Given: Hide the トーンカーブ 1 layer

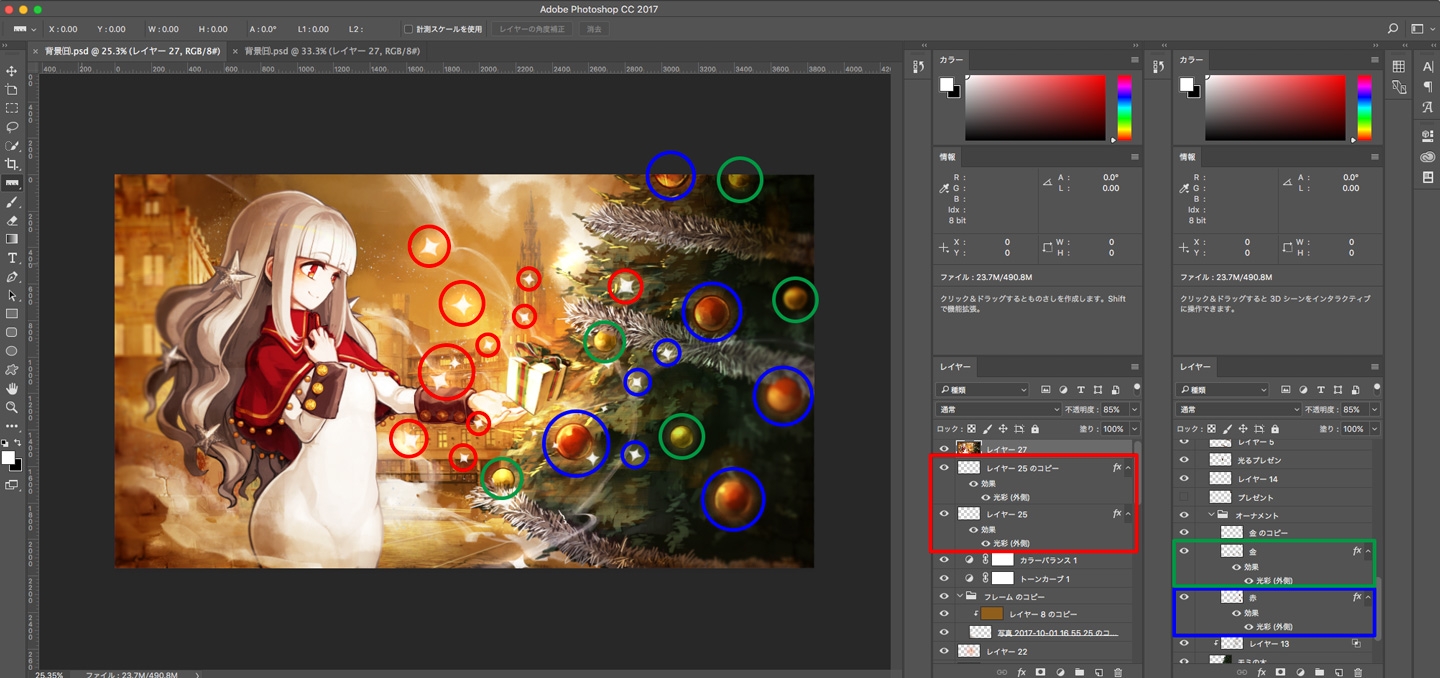Looking at the screenshot, I should (944, 578).
